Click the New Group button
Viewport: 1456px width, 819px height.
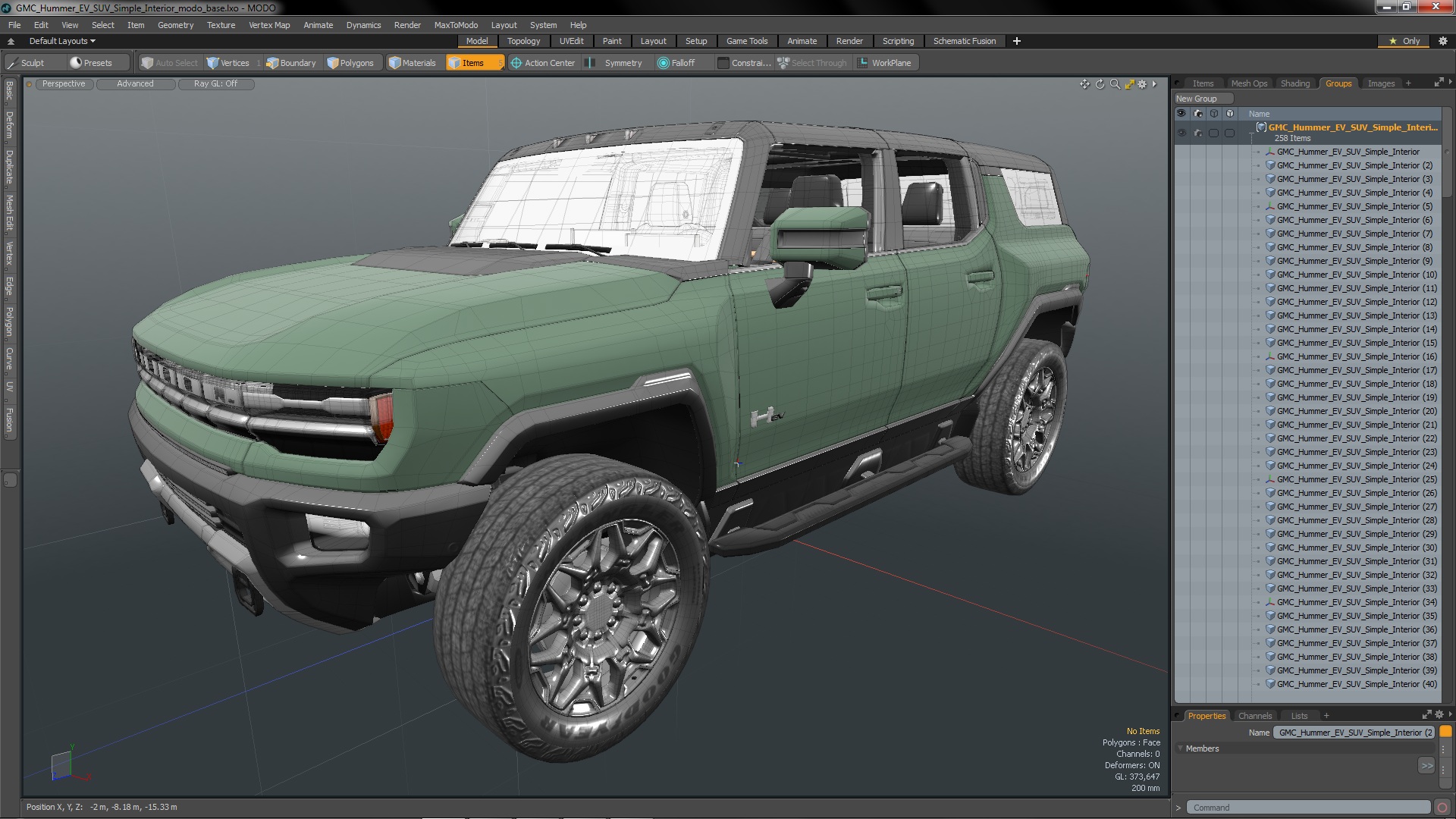click(x=1203, y=99)
